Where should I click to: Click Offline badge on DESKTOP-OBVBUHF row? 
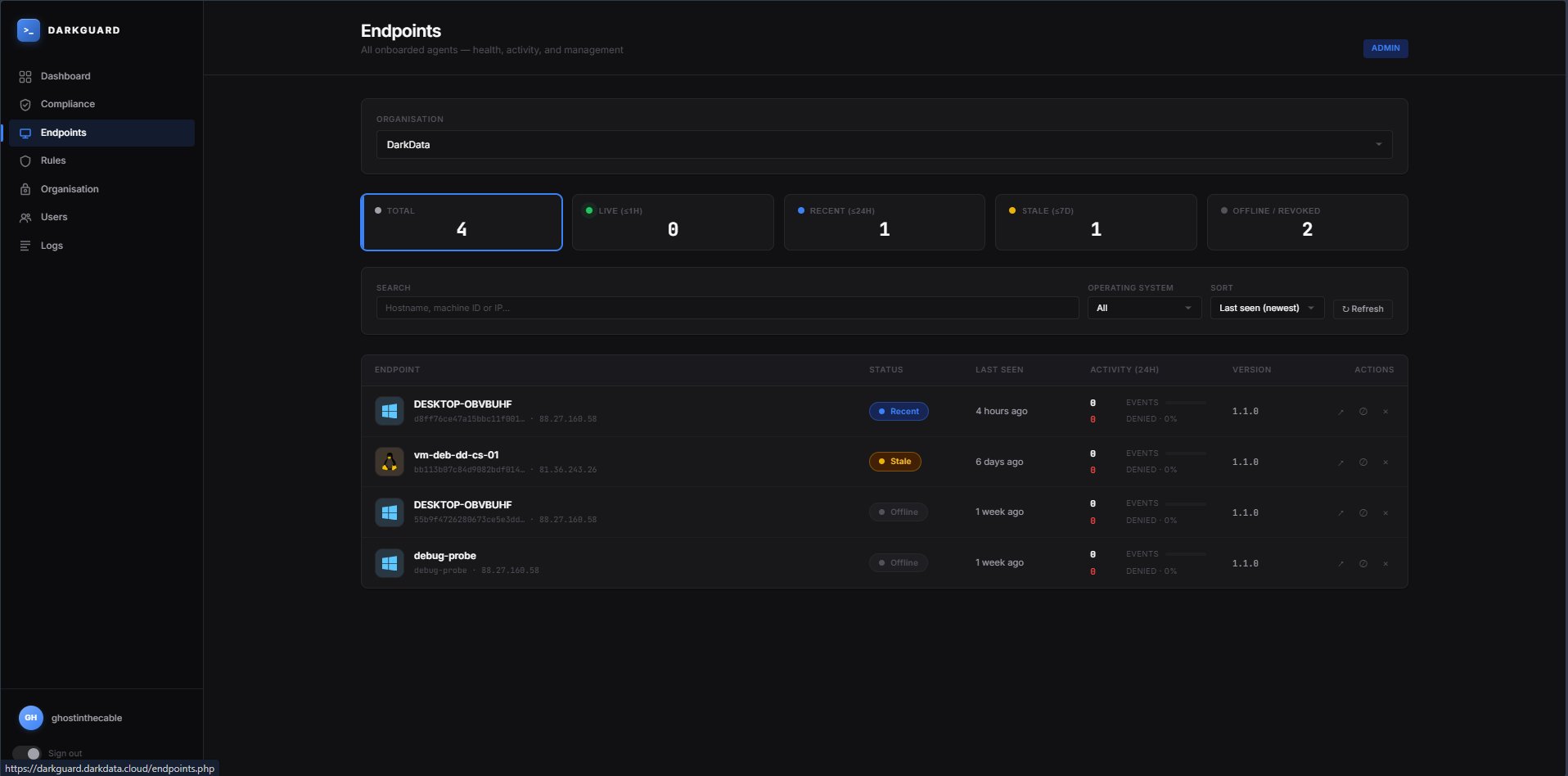[899, 512]
